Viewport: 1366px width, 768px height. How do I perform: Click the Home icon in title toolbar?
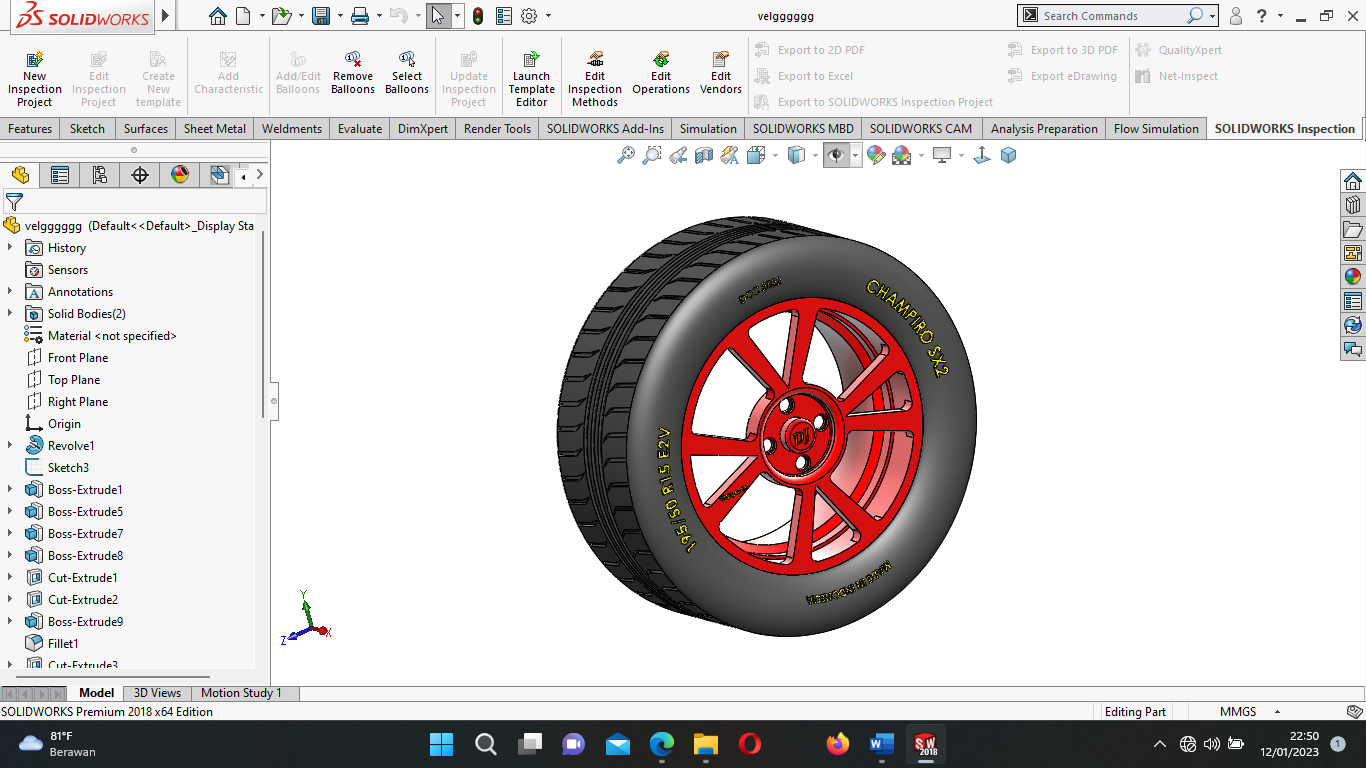click(x=218, y=16)
